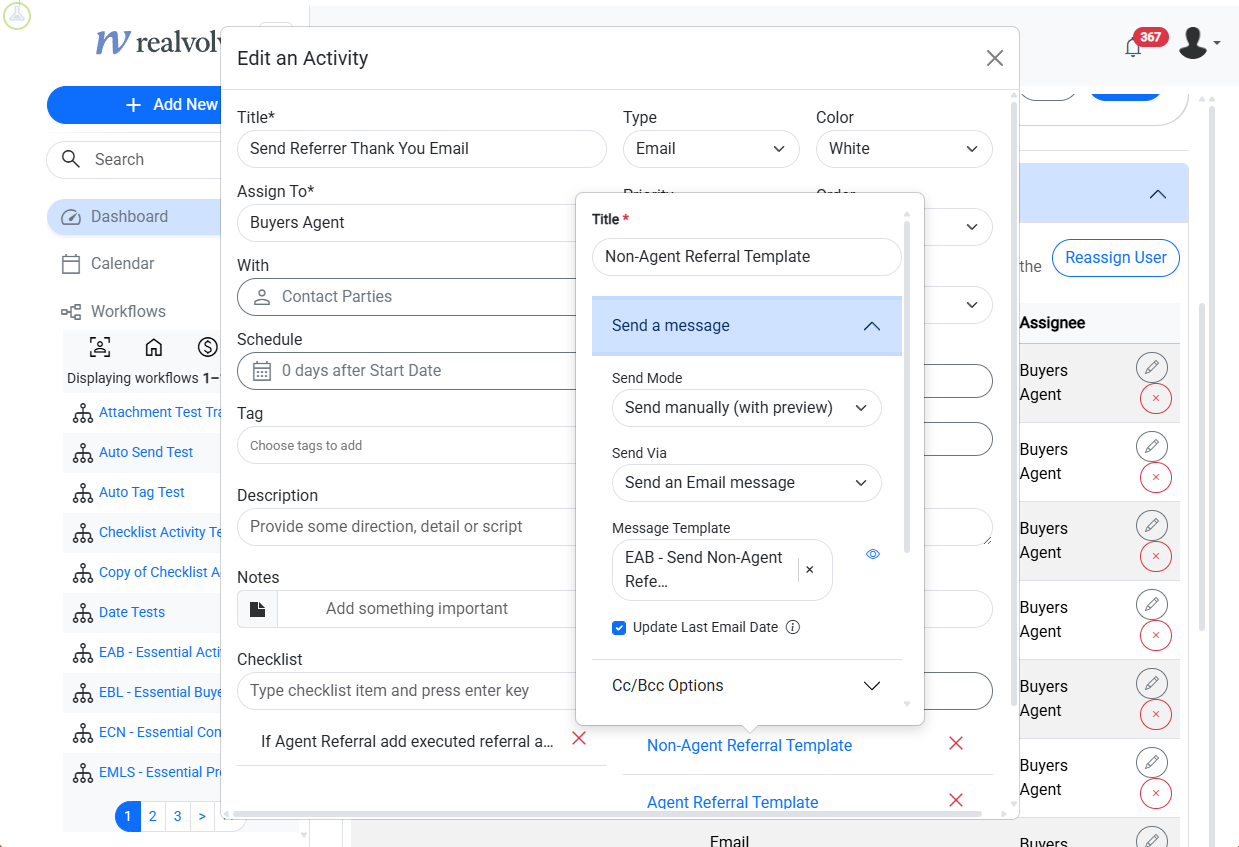This screenshot has width=1239, height=847.
Task: Open the Send Via dropdown
Action: click(746, 483)
